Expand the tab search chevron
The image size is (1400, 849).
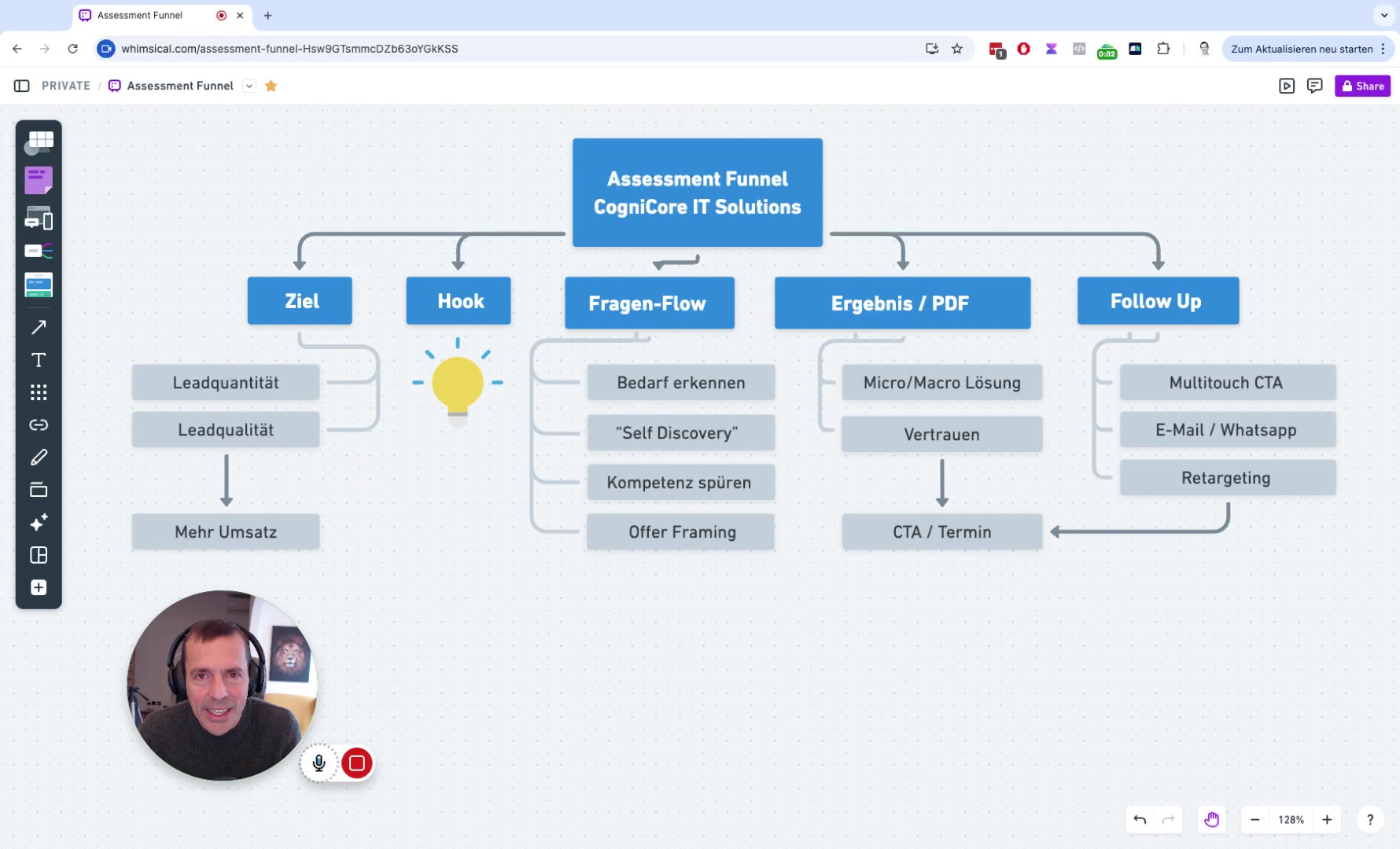point(1384,16)
